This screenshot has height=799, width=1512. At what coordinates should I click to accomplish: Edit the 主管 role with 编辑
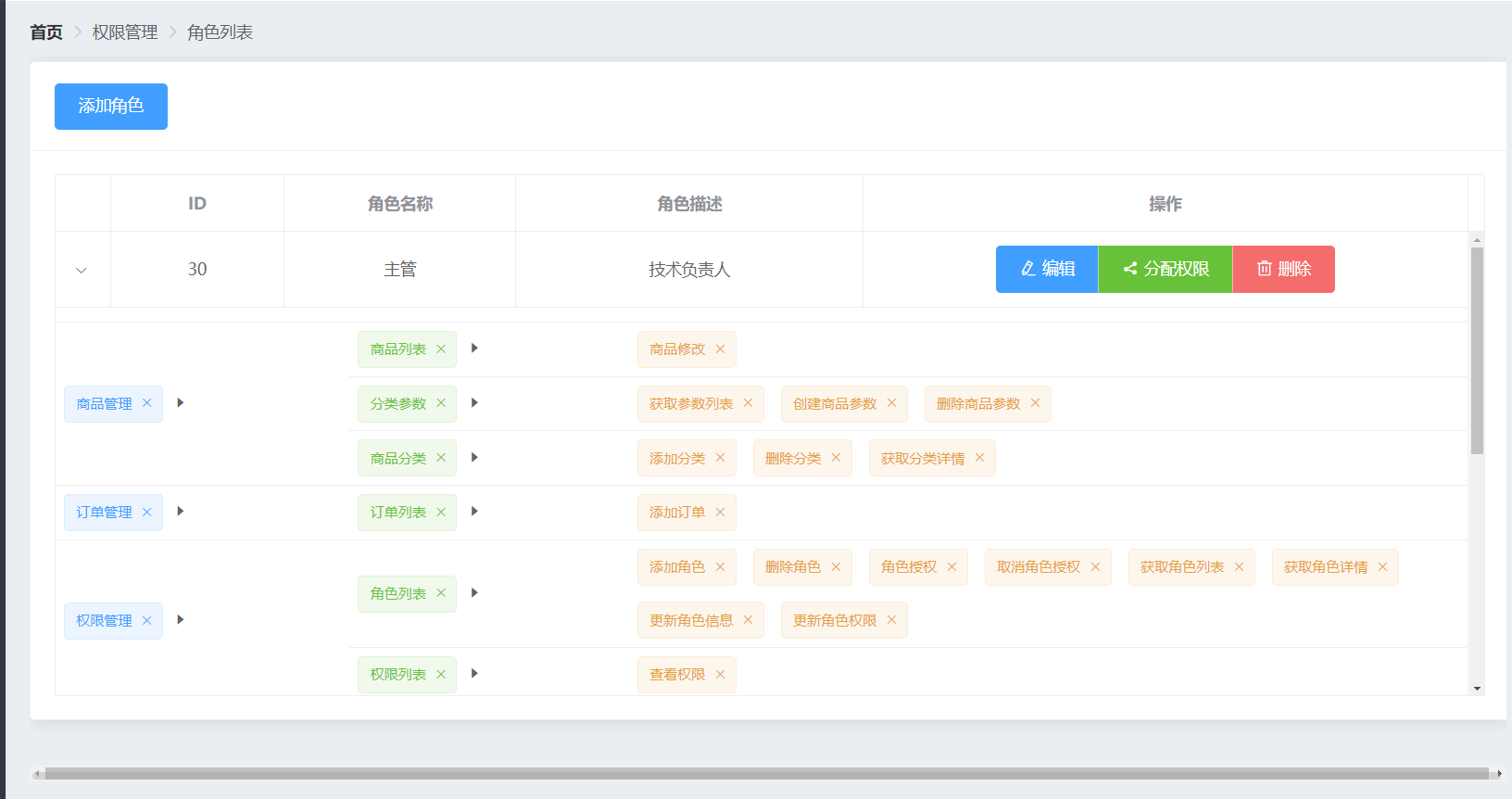1047,269
